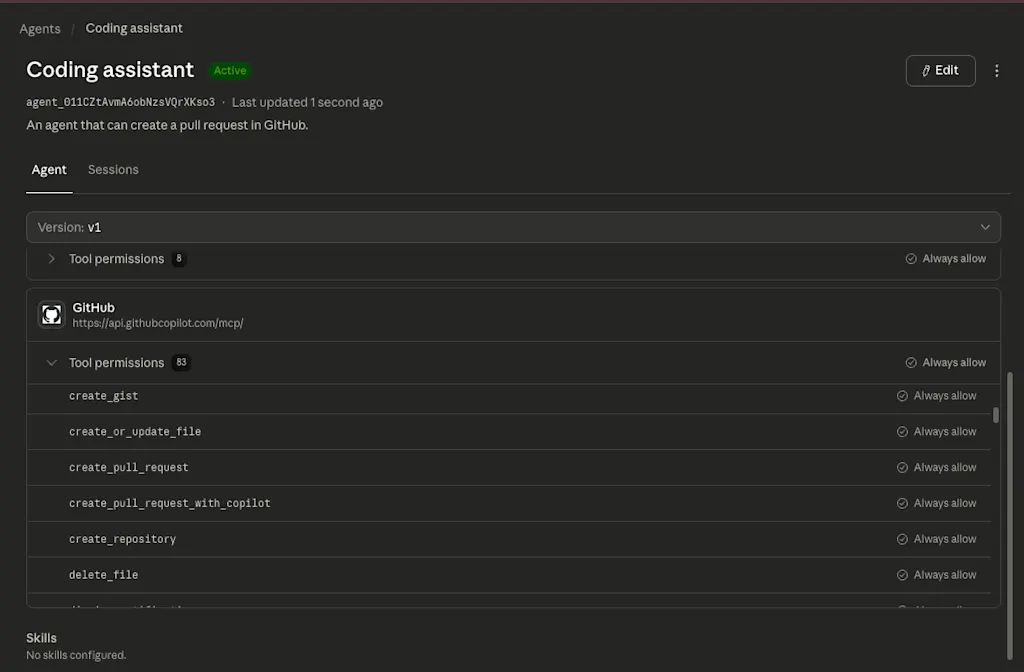Open the Version v1 dropdown
This screenshot has height=672, width=1024.
pos(513,227)
